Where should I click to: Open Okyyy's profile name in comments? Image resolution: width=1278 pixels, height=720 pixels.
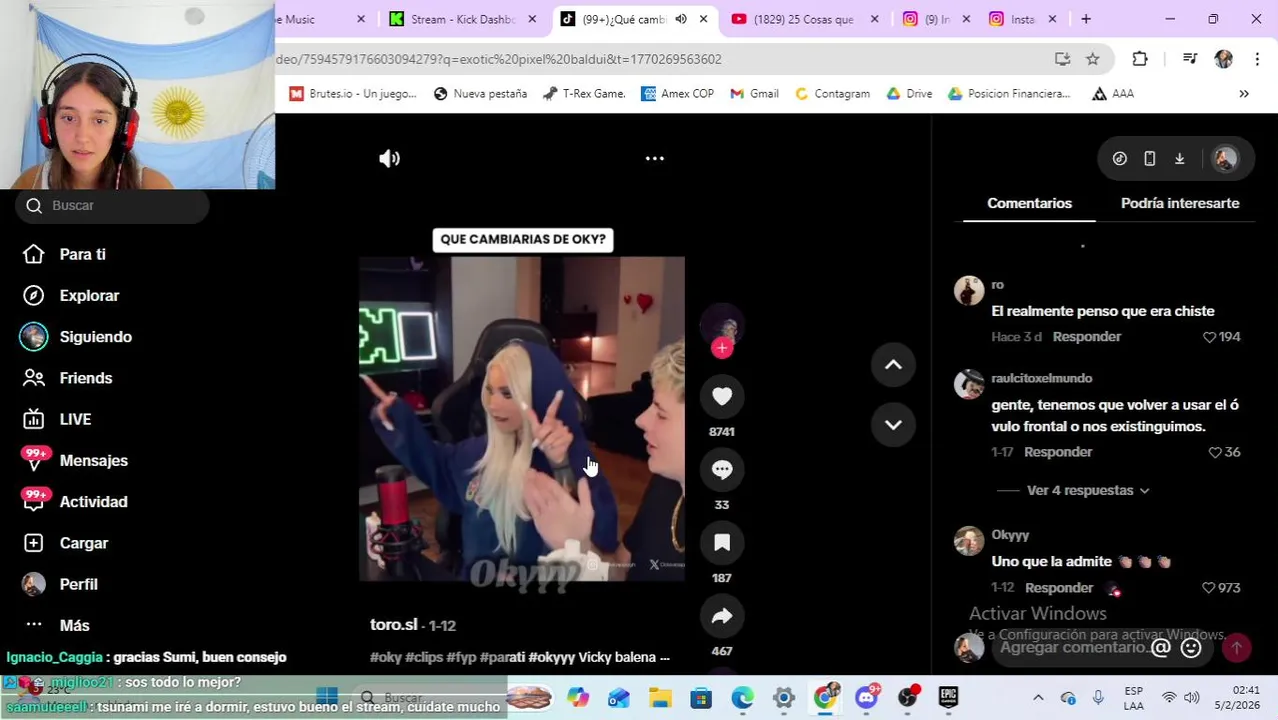click(1010, 535)
